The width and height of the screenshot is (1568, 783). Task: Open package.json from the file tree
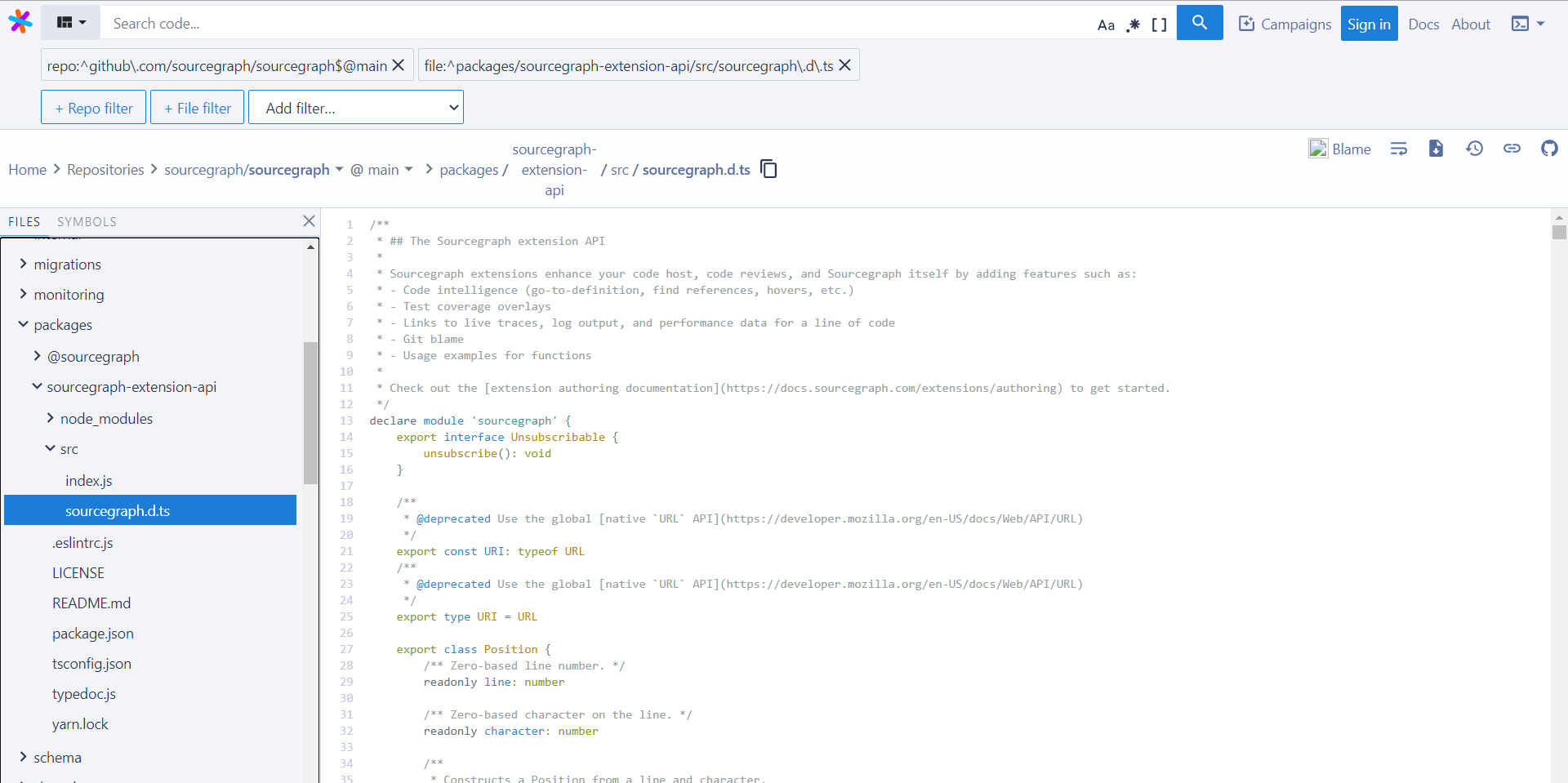(92, 633)
